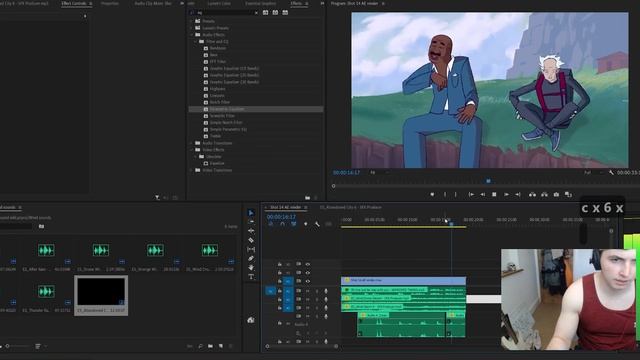Click Mark Out button

click(x=456, y=195)
